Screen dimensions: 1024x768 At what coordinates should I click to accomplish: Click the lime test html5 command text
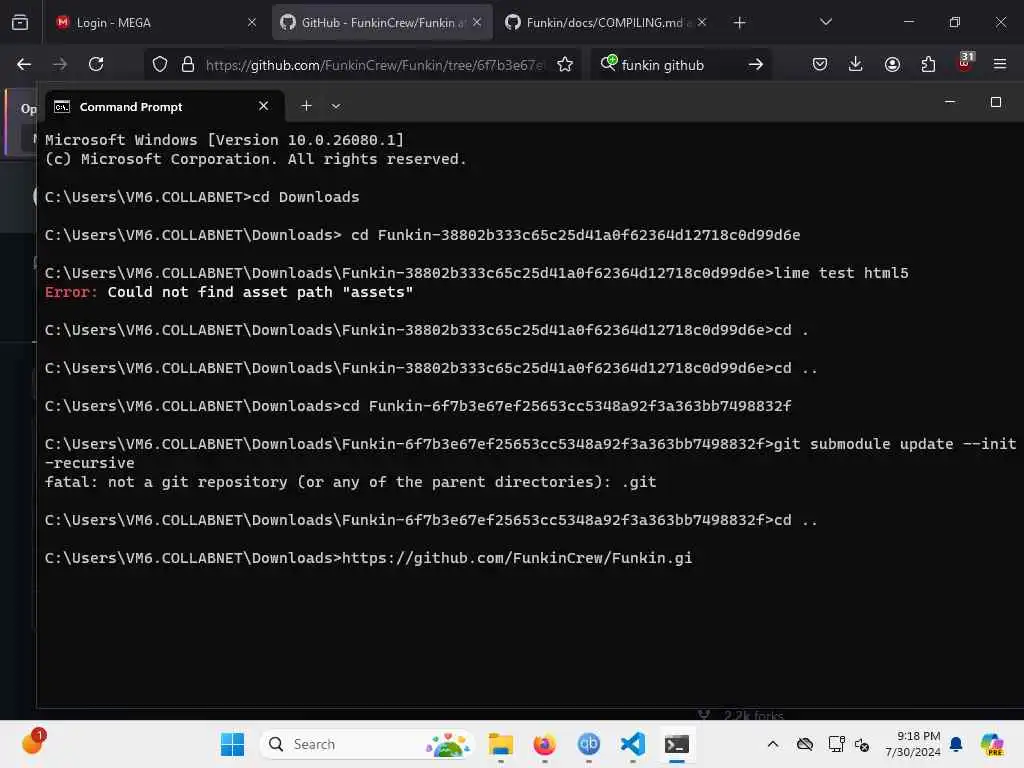[x=841, y=273]
